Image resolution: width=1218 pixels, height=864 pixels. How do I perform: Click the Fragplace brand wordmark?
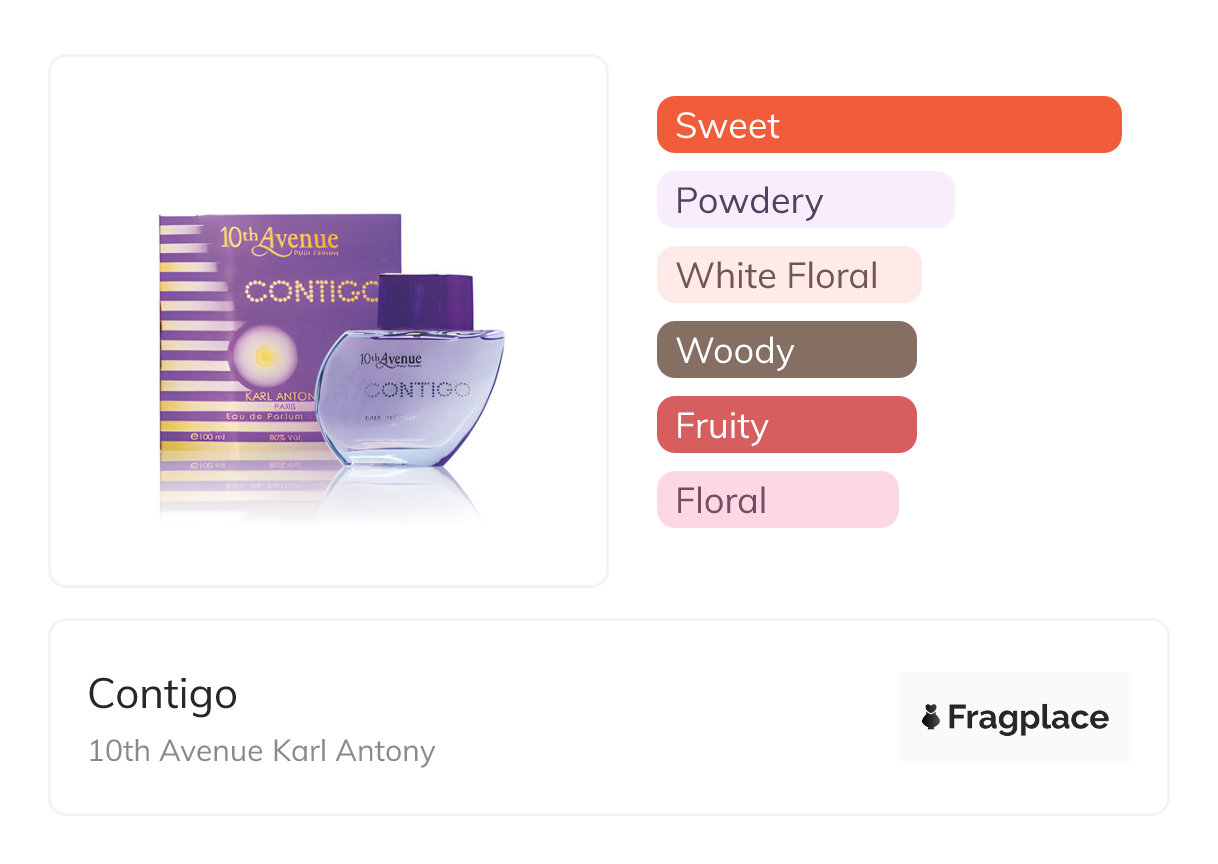[1028, 717]
